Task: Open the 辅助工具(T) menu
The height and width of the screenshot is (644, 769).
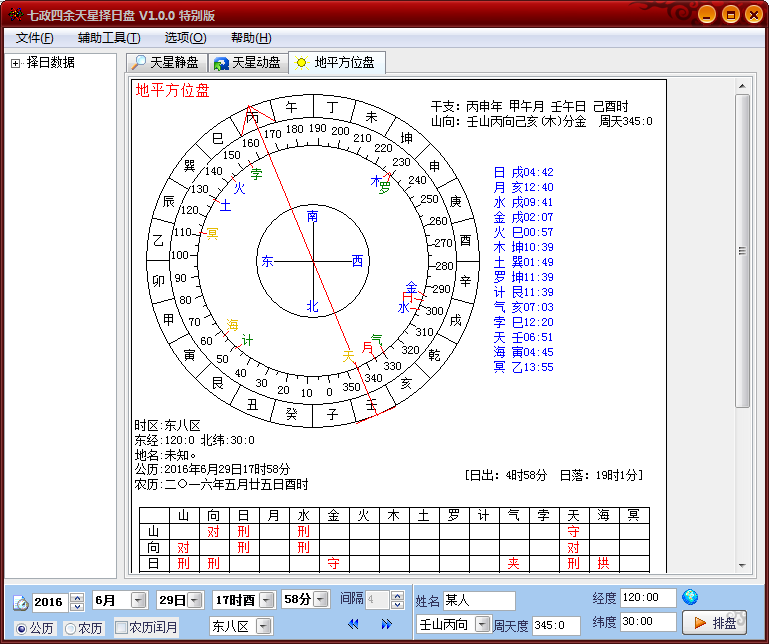Action: 109,38
